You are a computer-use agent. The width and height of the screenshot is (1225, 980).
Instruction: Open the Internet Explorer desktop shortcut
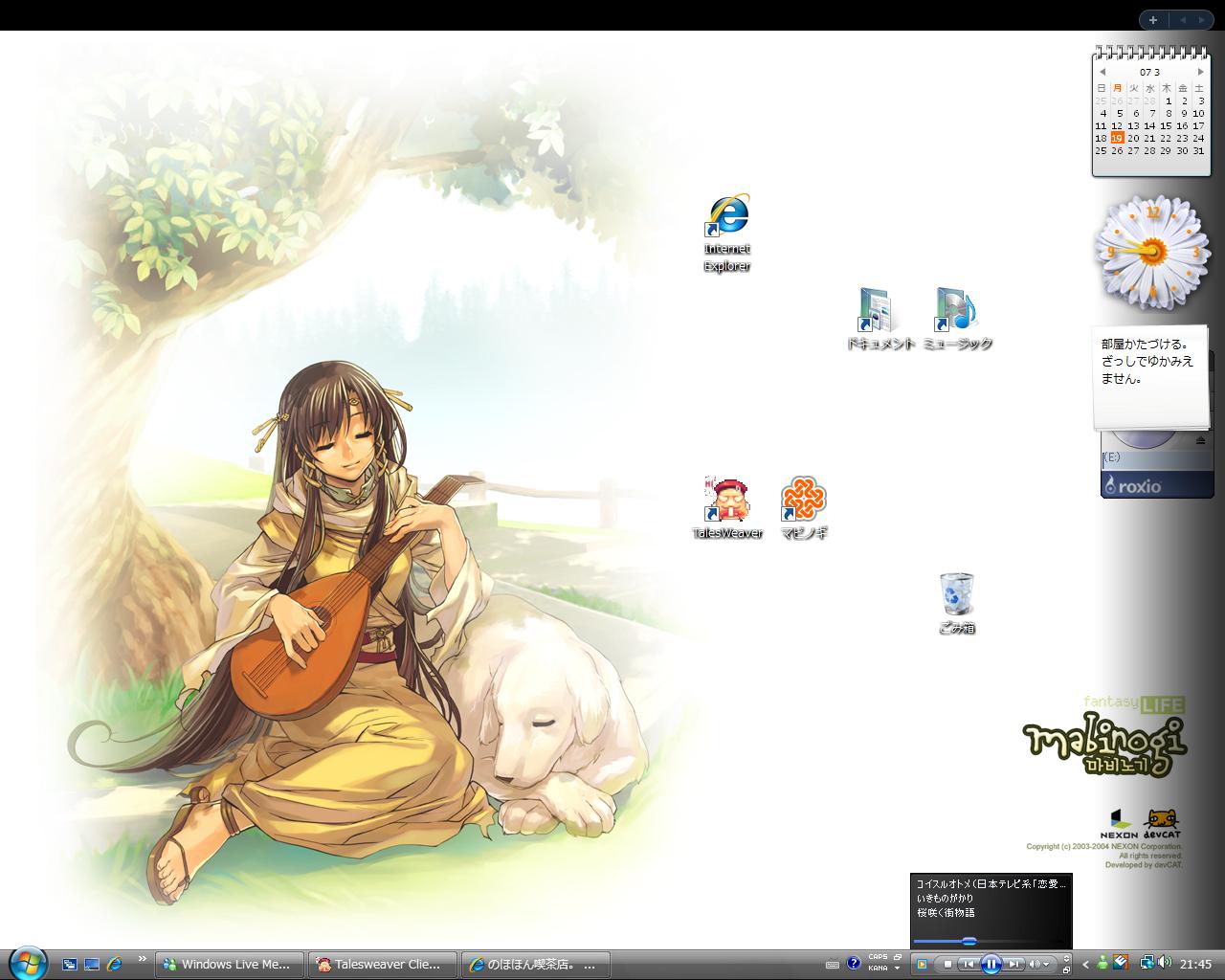(x=727, y=234)
